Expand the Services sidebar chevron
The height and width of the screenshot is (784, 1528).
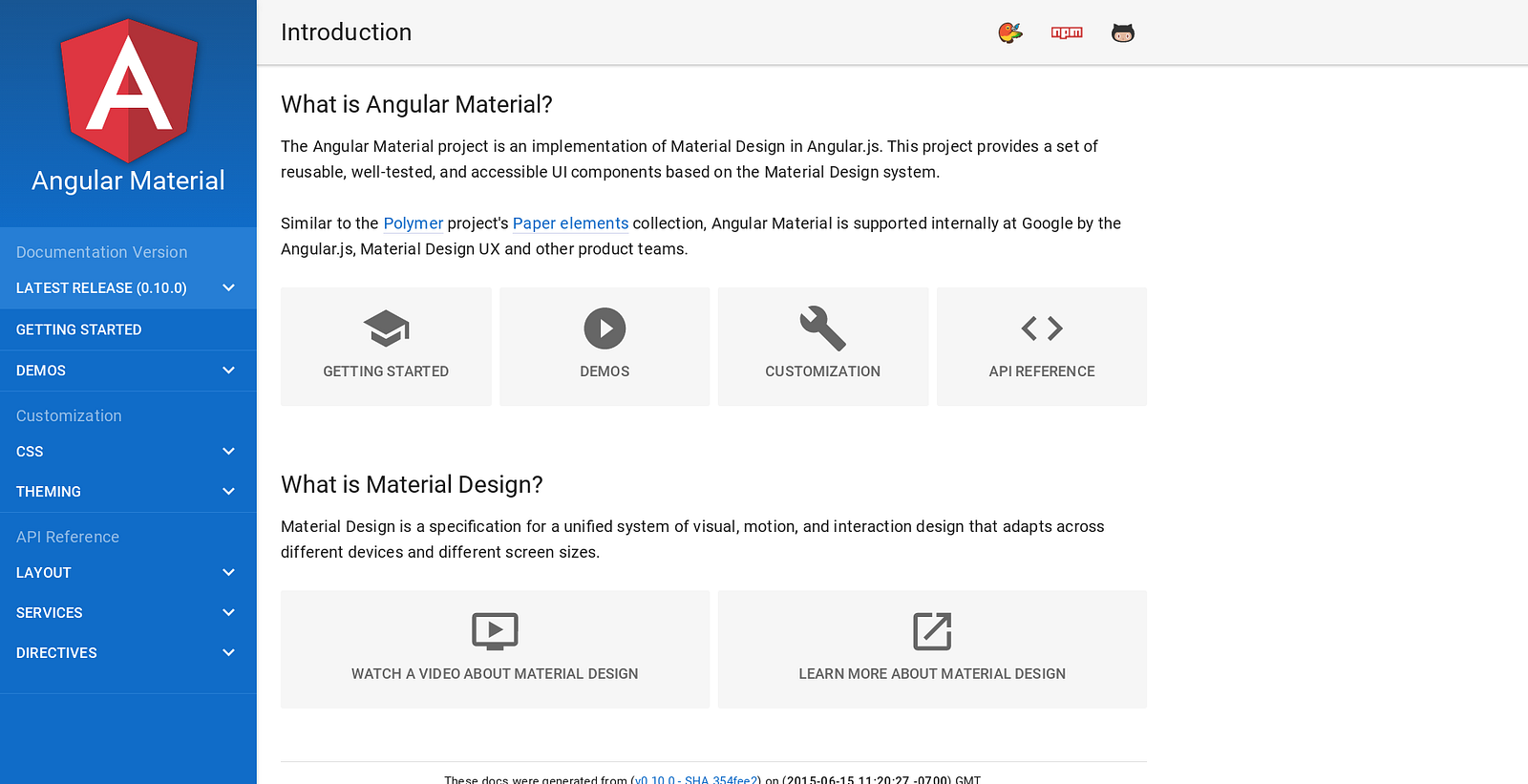pyautogui.click(x=228, y=613)
